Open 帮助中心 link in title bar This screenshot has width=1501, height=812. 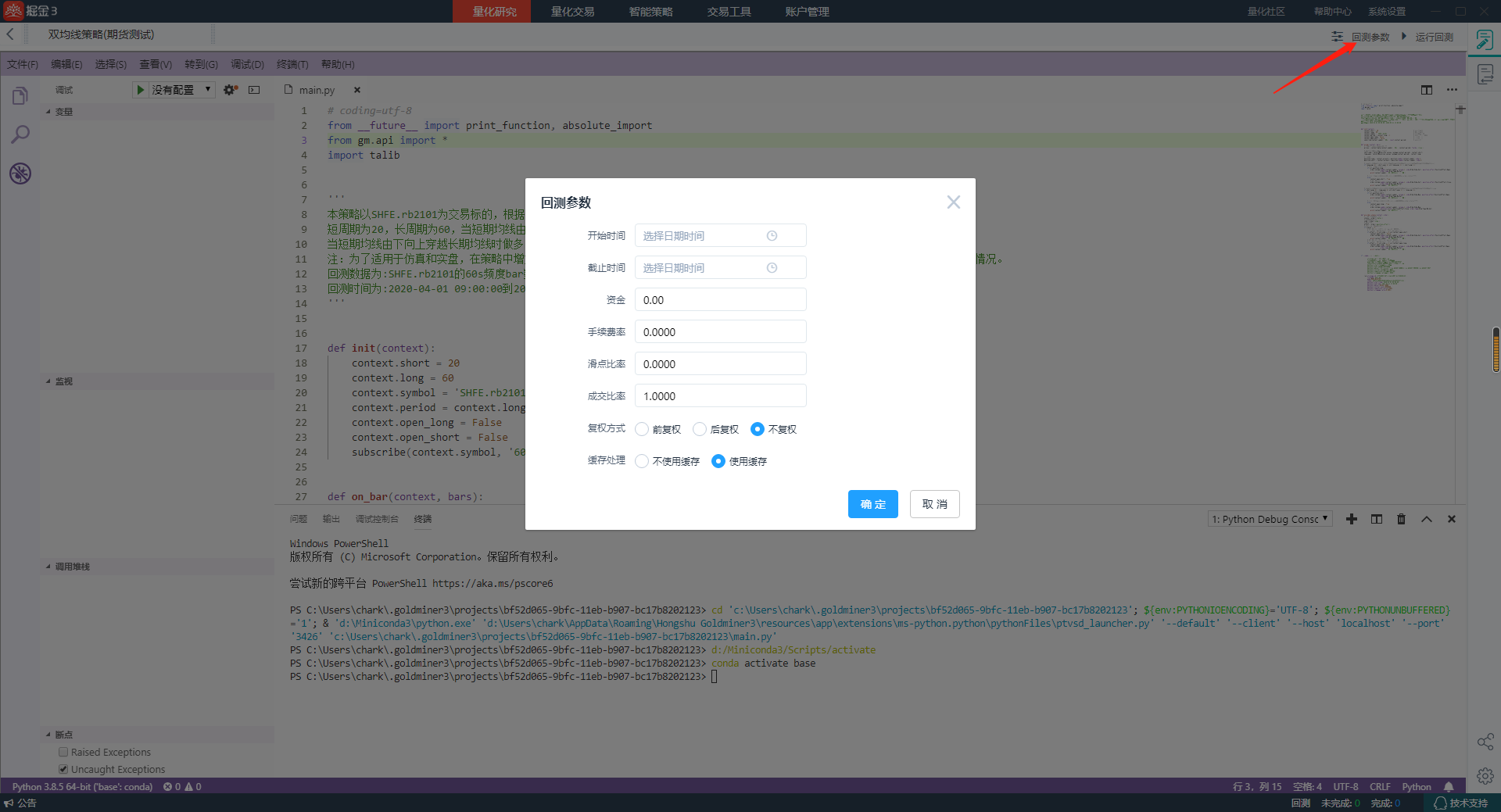click(x=1333, y=12)
